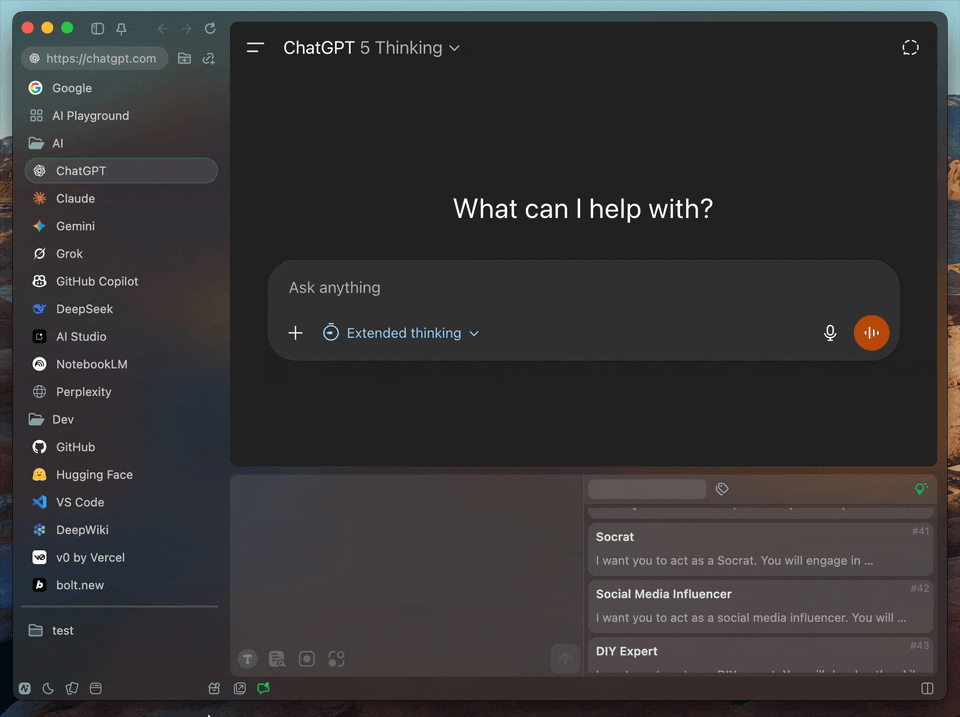Open DeepSeek from the sidebar
The width and height of the screenshot is (960, 717).
click(x=121, y=309)
